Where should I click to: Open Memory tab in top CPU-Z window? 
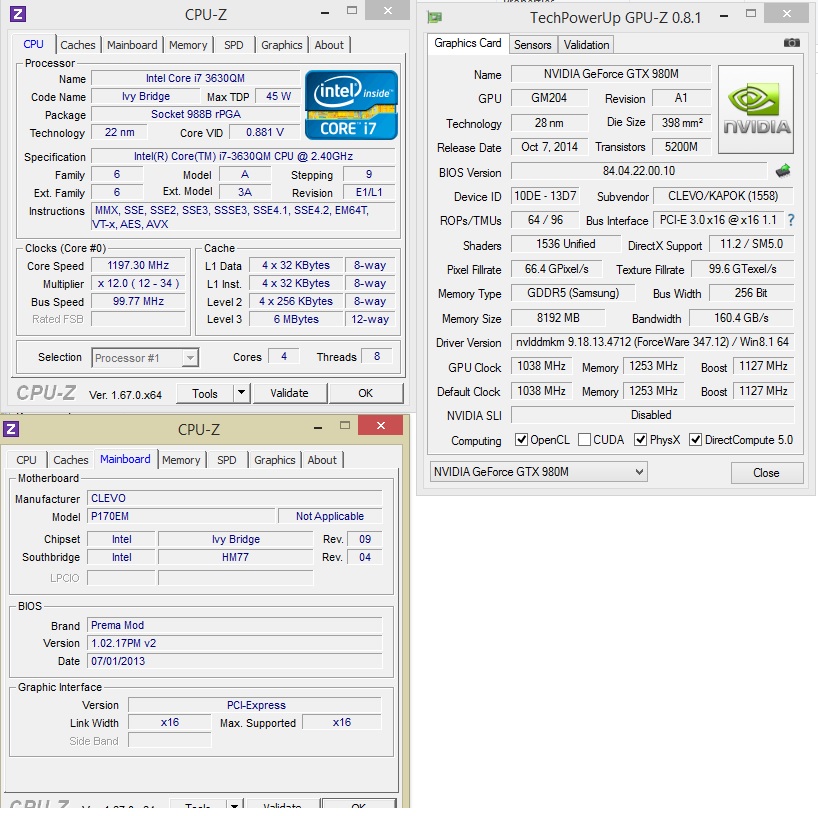coord(188,45)
